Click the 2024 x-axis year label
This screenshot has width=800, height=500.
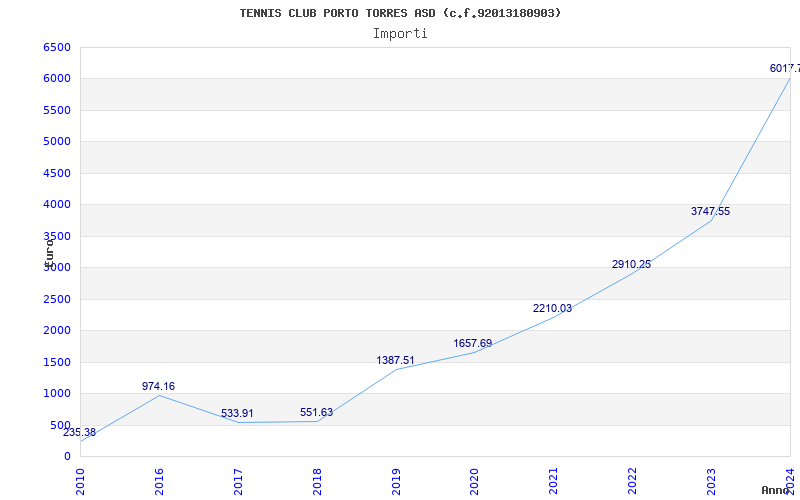tap(790, 482)
